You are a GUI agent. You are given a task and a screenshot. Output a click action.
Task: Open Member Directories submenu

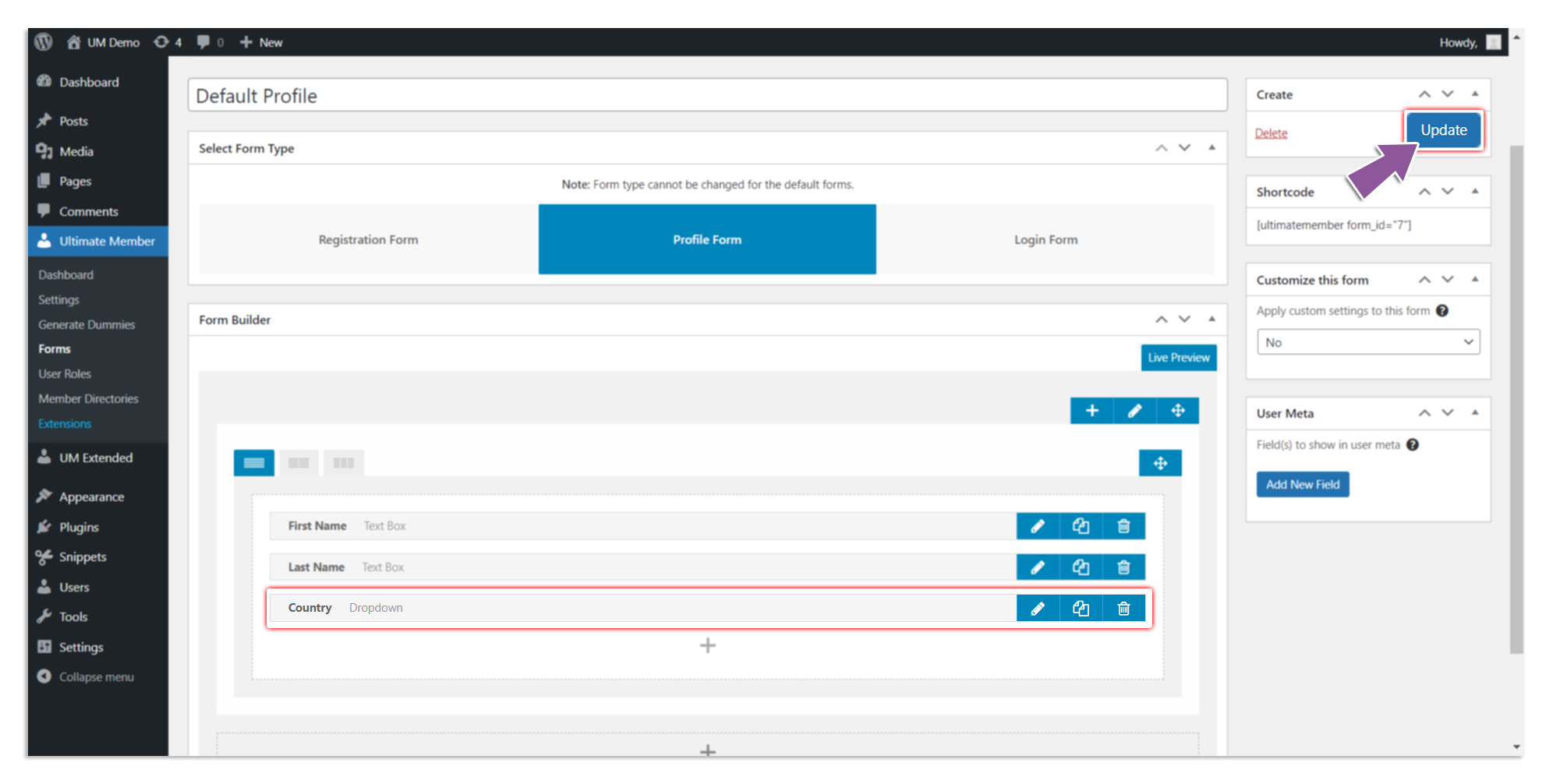(88, 398)
